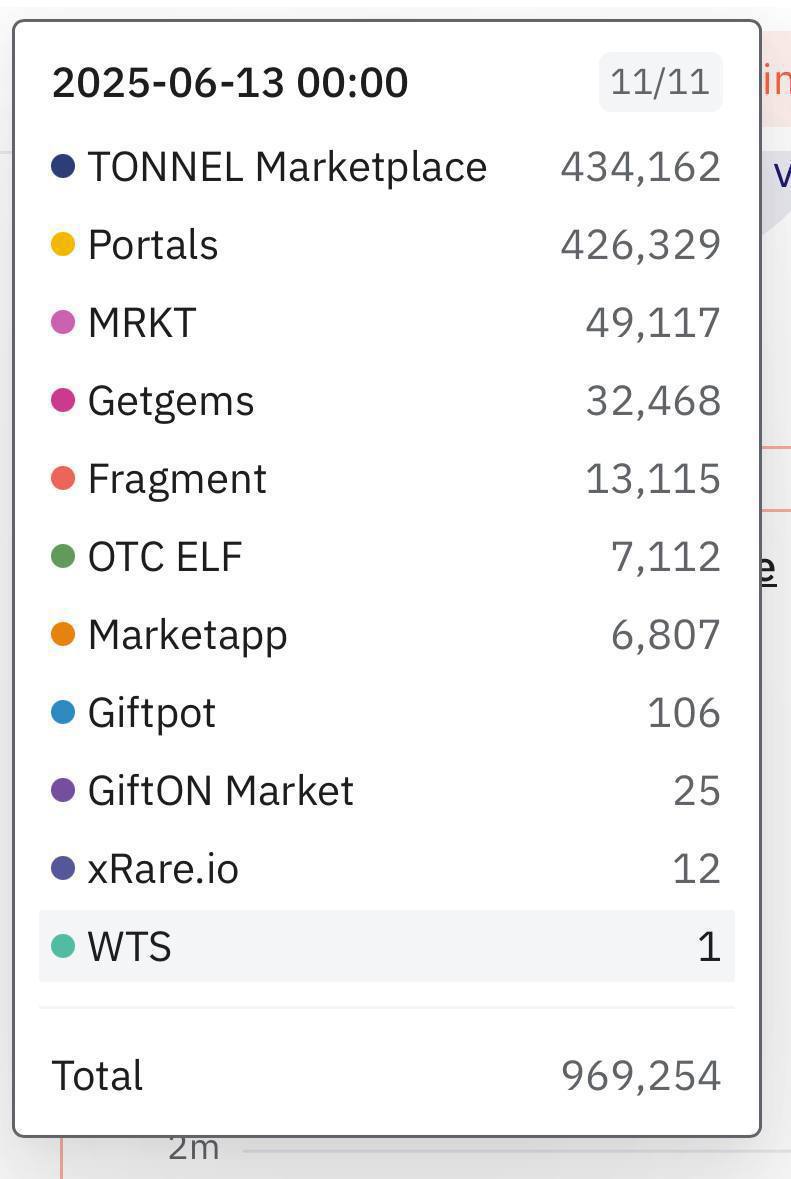Click the orange Marketapp color dot
The image size is (791, 1179).
pyautogui.click(x=63, y=635)
